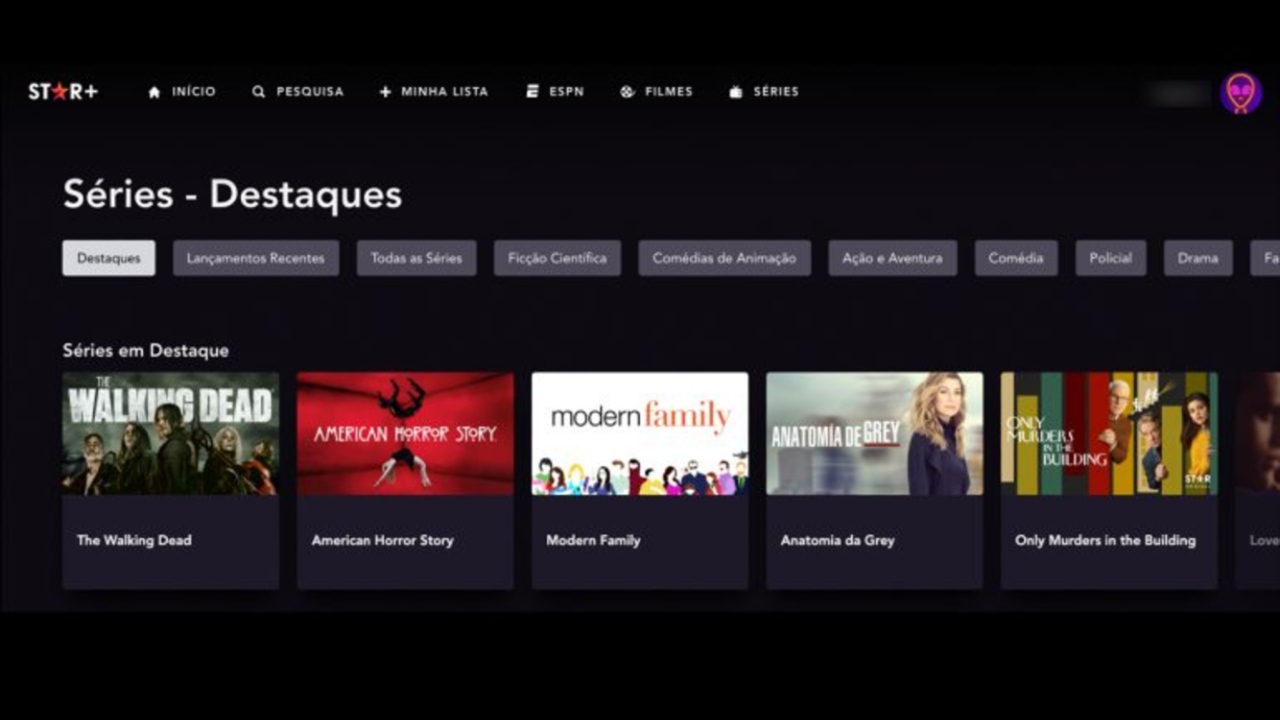Select the Ação e Aventura category

(892, 258)
